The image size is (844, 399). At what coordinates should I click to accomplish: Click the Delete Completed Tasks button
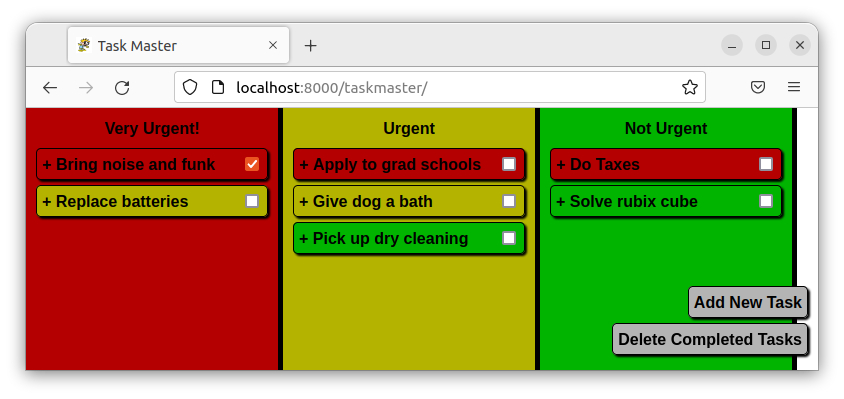[x=709, y=339]
